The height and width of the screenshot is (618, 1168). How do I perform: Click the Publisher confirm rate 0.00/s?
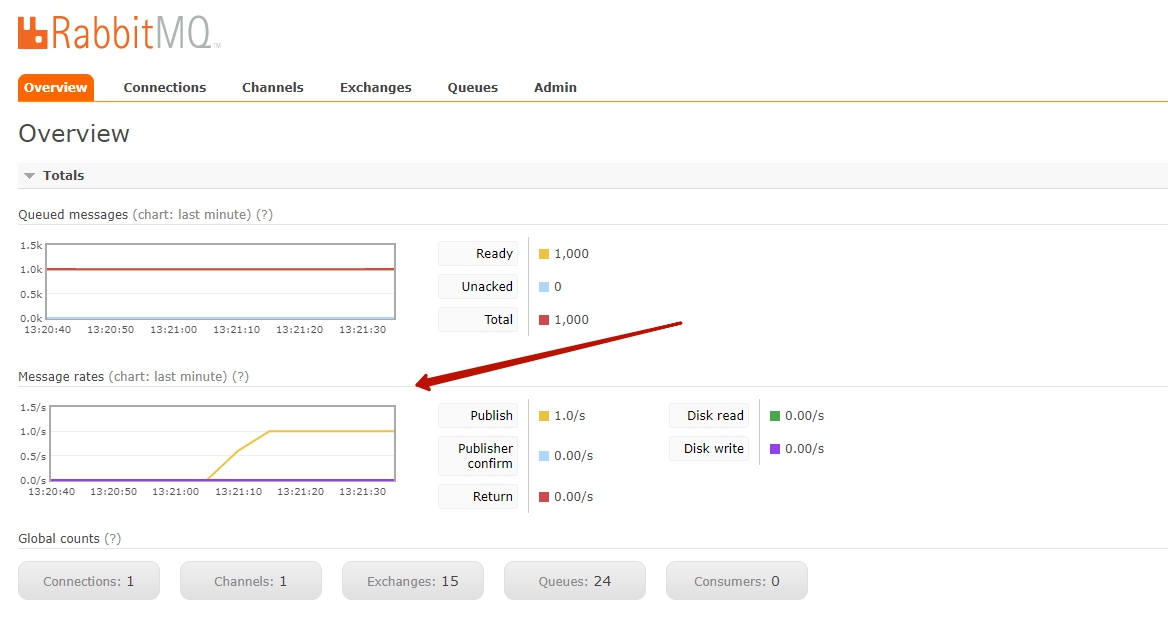coord(574,456)
